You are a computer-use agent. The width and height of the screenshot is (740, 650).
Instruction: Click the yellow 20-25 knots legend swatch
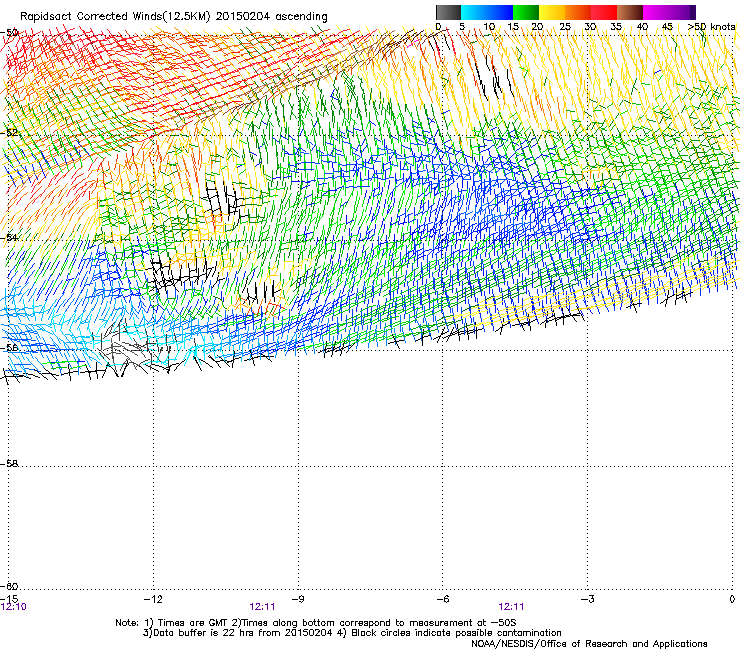pyautogui.click(x=552, y=12)
